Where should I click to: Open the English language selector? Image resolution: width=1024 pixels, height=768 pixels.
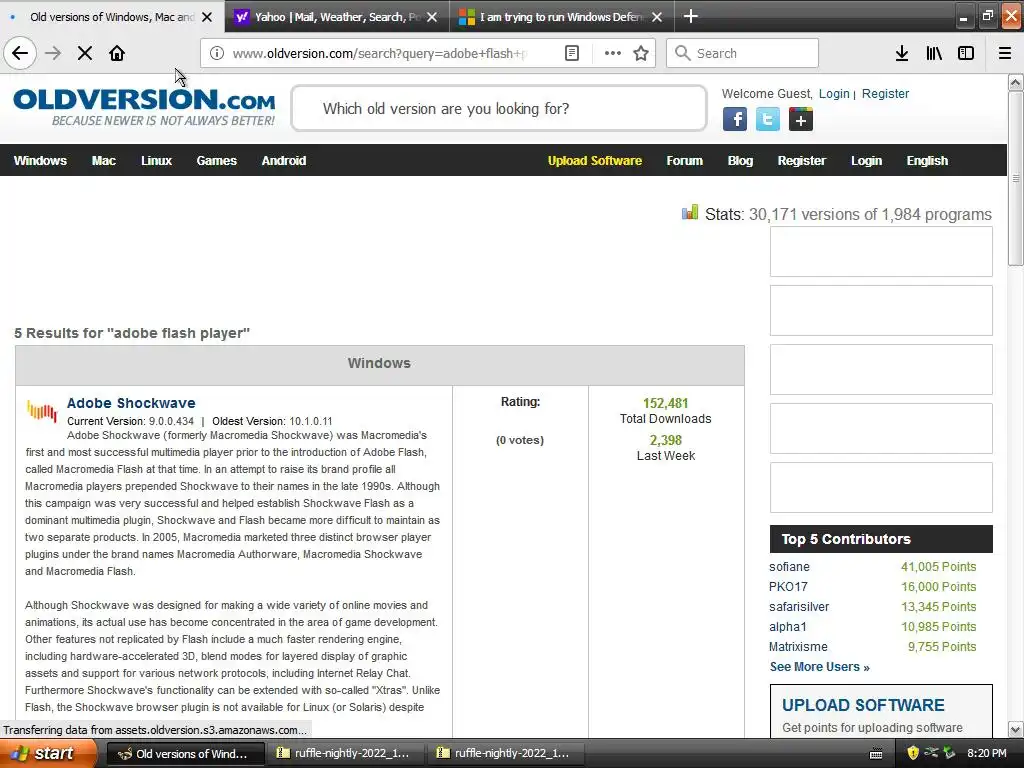(x=927, y=161)
